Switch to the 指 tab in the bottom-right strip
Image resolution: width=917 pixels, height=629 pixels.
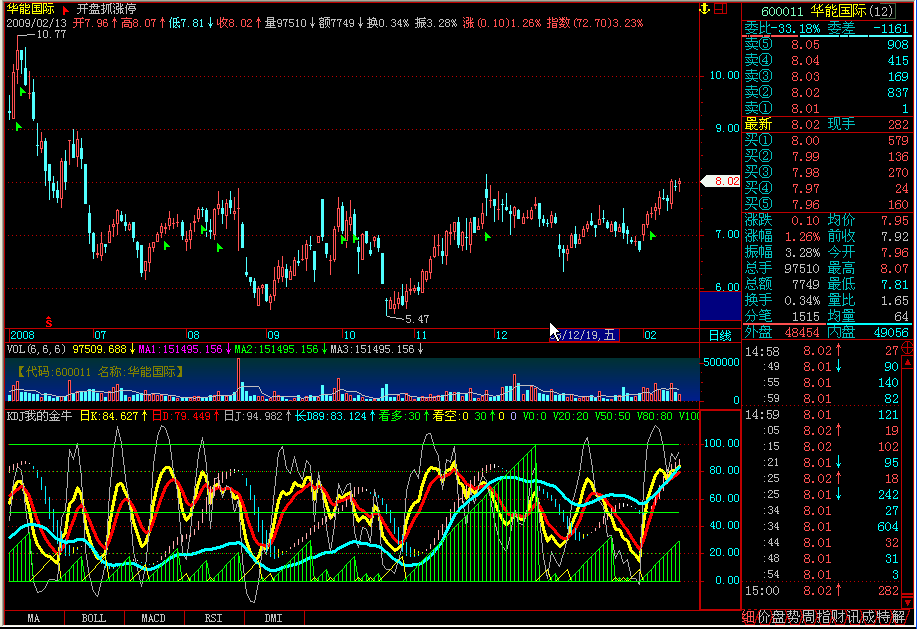[x=822, y=617]
